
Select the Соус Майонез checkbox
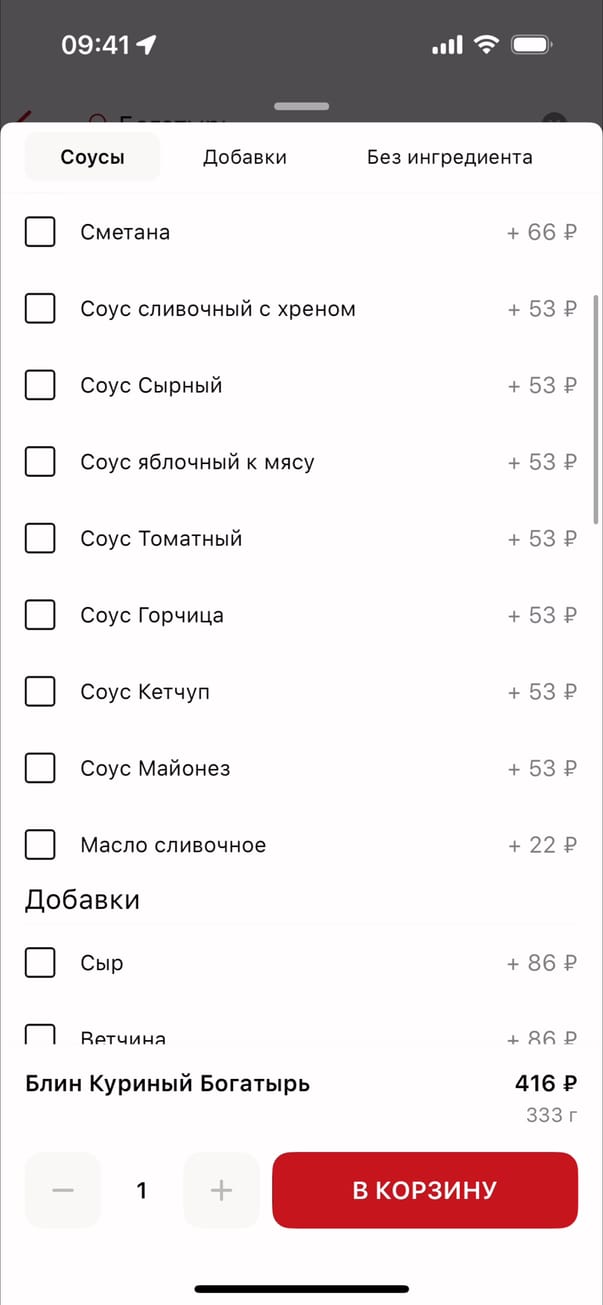pyautogui.click(x=40, y=768)
